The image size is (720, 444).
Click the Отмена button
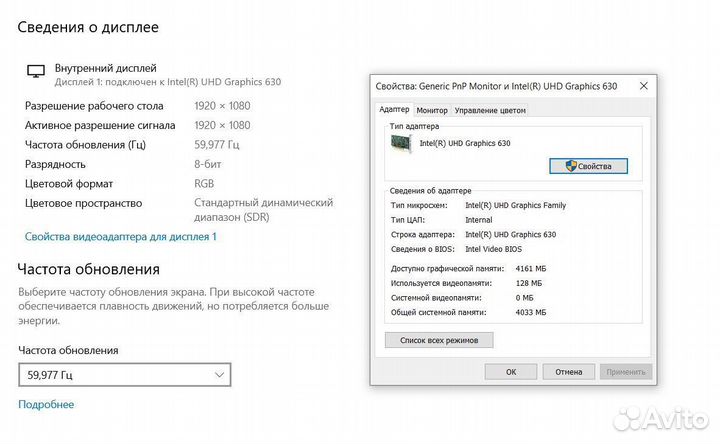(x=568, y=372)
